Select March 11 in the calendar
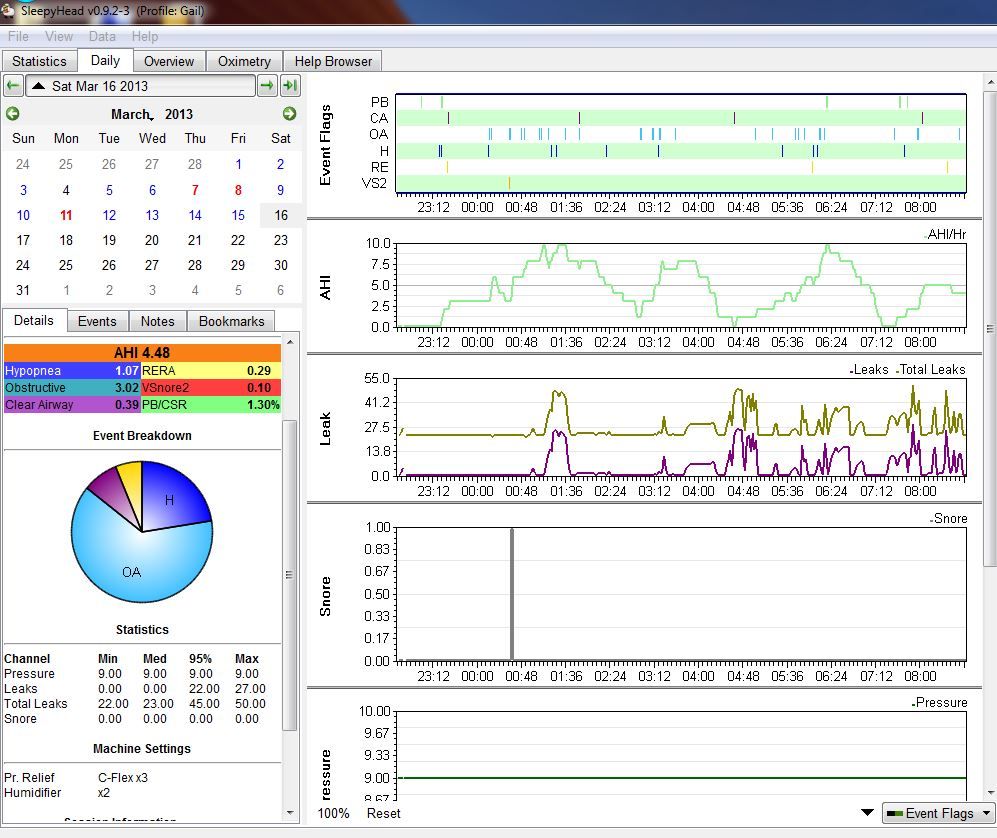 pos(66,215)
